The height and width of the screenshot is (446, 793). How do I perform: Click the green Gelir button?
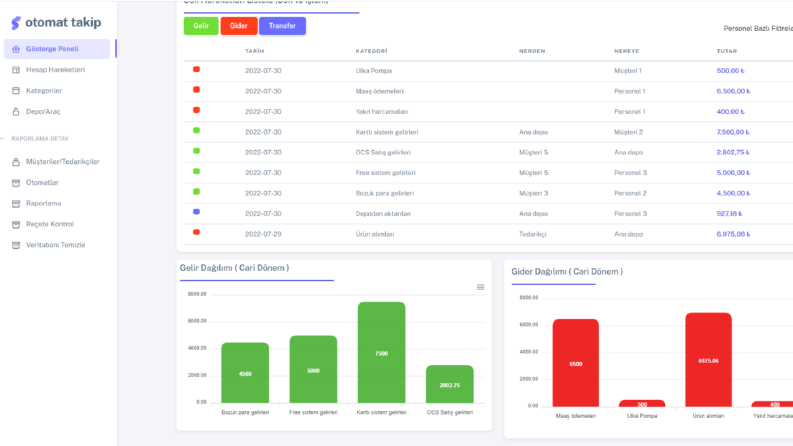[201, 26]
